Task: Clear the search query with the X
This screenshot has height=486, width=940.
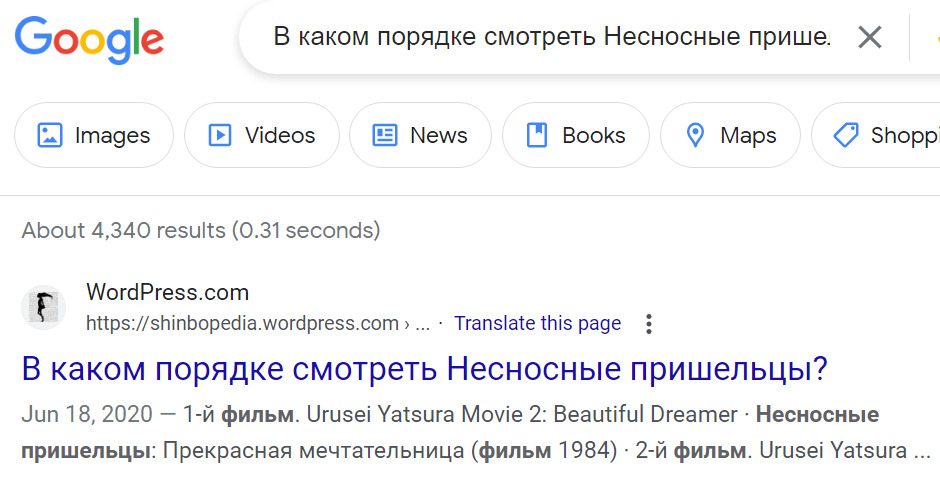Action: tap(870, 38)
